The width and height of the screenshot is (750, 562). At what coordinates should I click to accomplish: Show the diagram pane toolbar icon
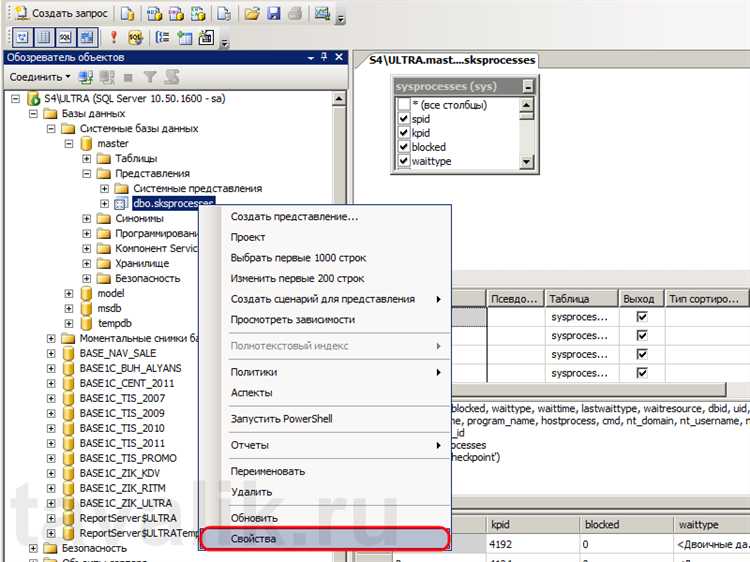pyautogui.click(x=20, y=38)
